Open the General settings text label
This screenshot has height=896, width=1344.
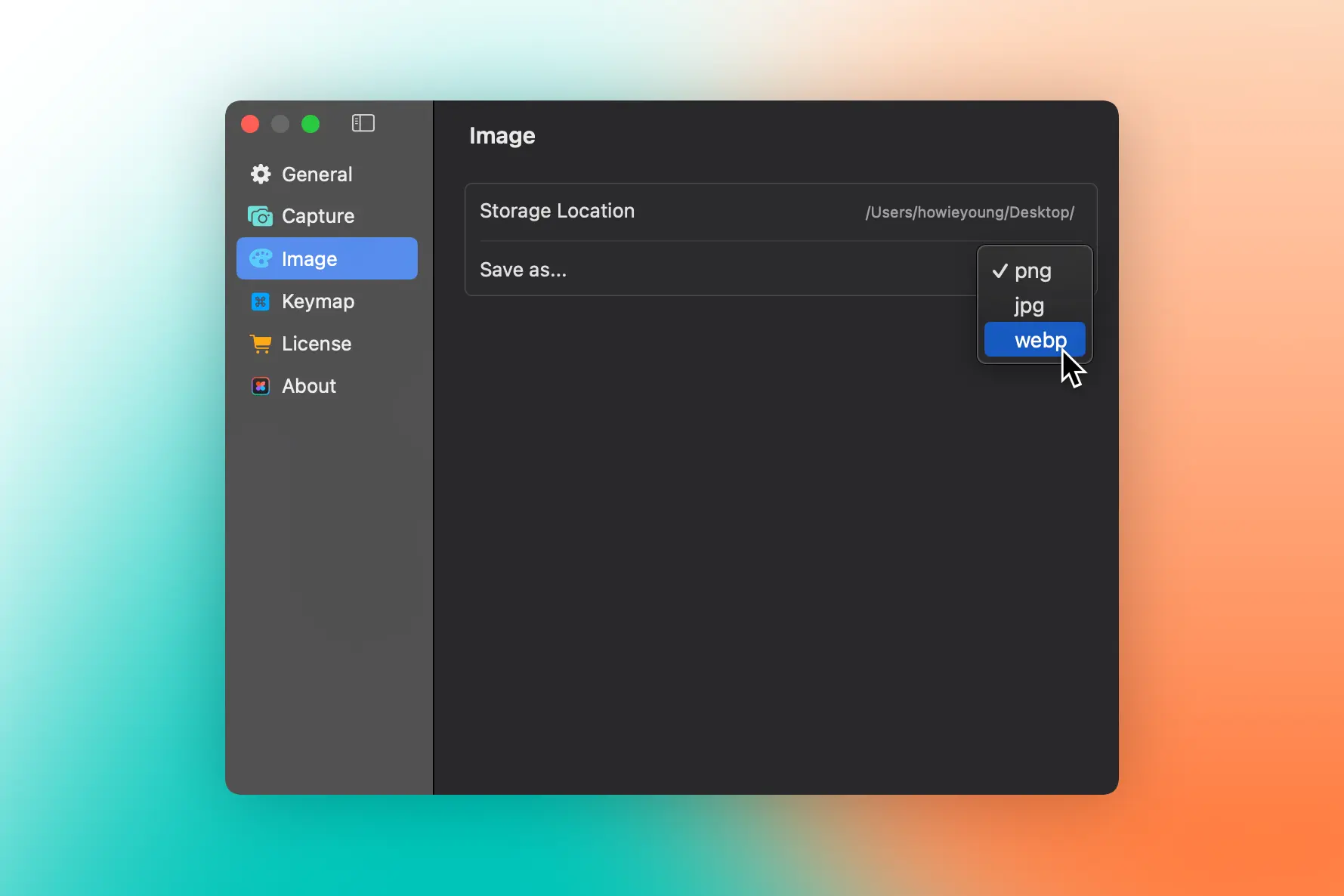click(317, 175)
